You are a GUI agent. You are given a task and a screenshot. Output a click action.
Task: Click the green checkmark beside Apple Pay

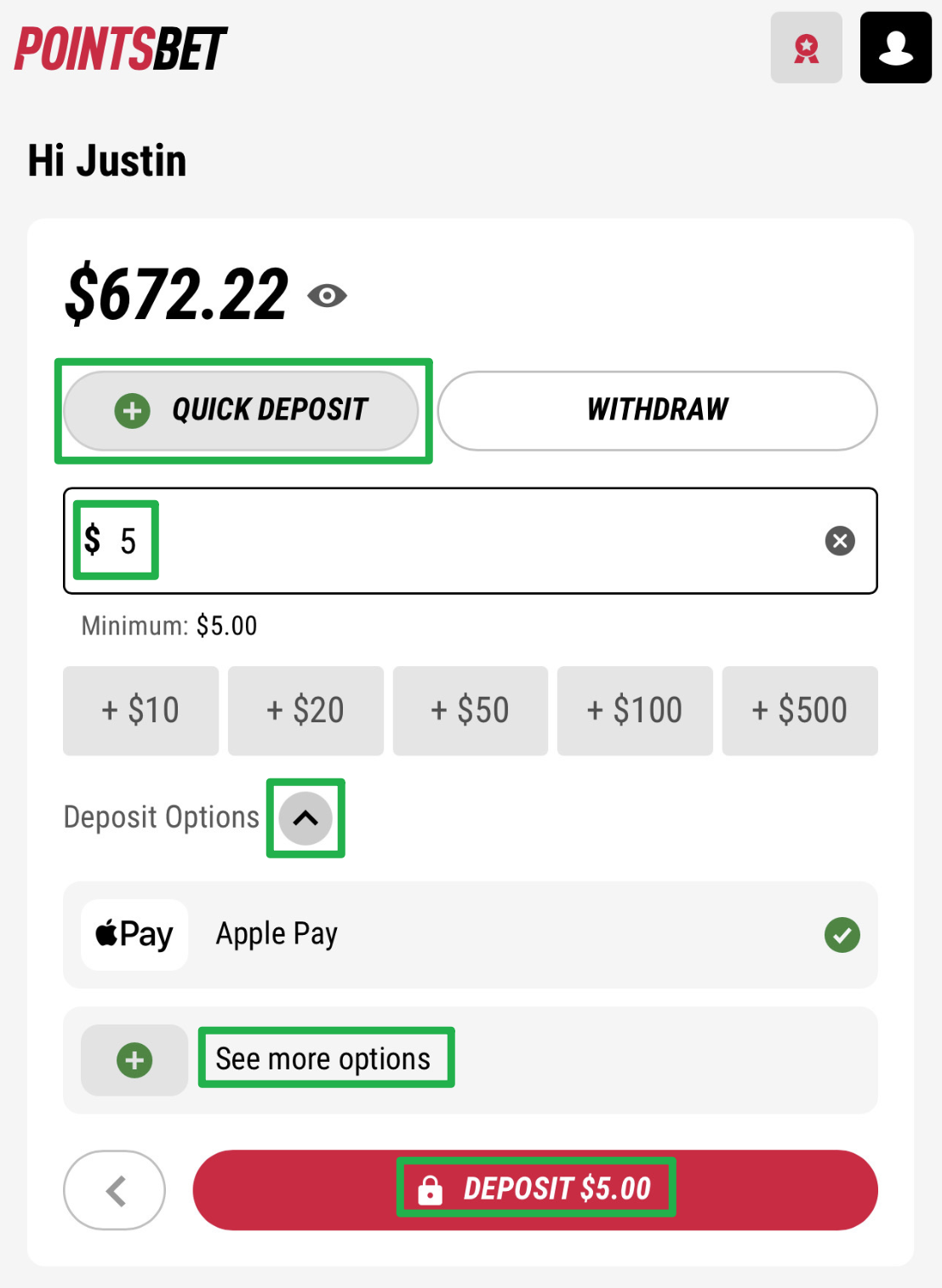coord(842,935)
